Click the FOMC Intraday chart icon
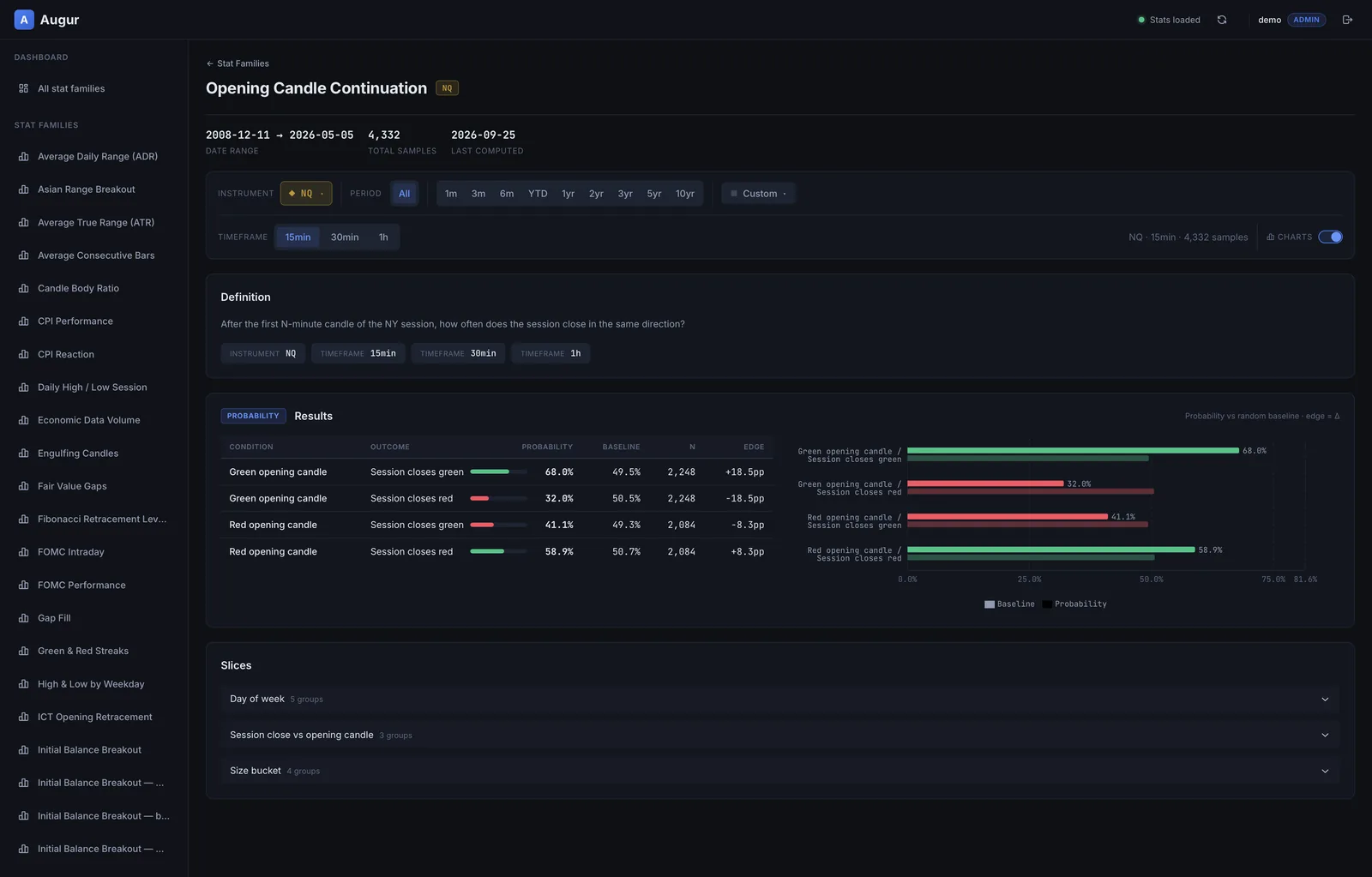The image size is (1372, 877). (24, 552)
